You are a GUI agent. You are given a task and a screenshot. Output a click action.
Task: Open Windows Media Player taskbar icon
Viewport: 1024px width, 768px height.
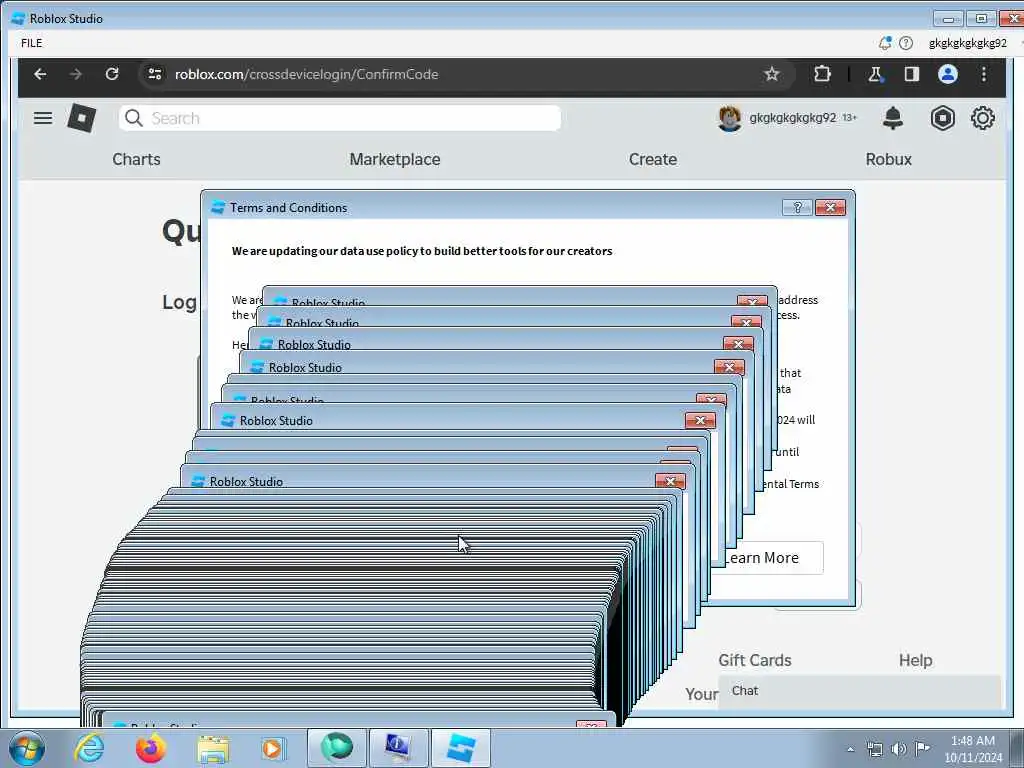coord(273,748)
